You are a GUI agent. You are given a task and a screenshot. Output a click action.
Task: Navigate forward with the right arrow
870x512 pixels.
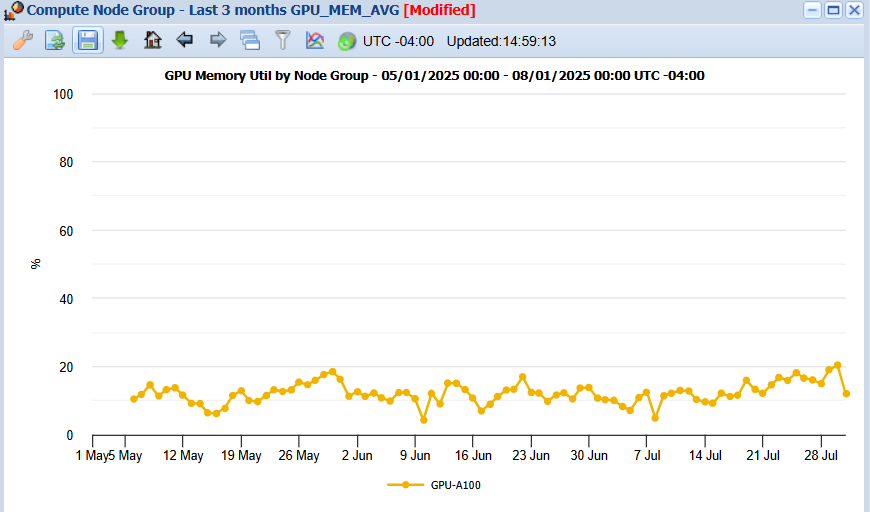pos(218,40)
